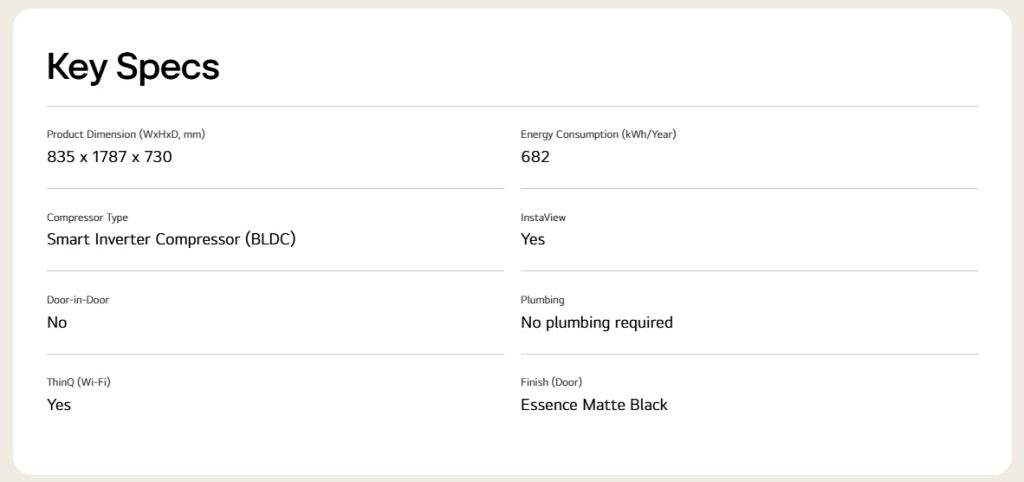
Task: Select the Essence Matte Black text
Action: (594, 405)
